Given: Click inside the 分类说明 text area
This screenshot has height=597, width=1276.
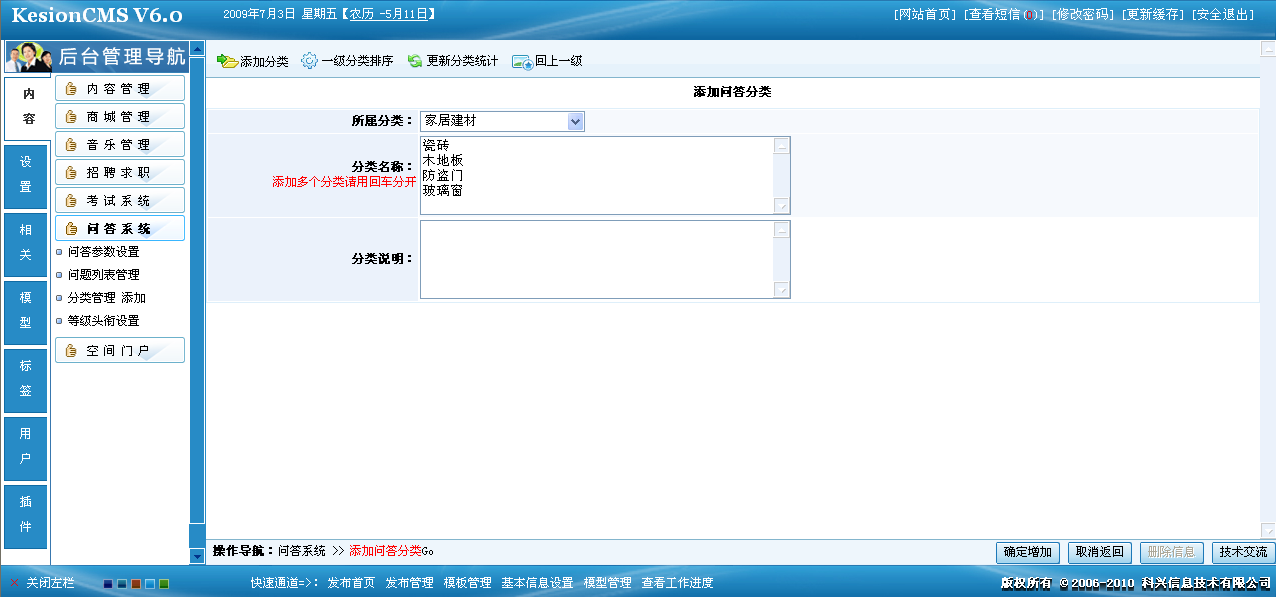Looking at the screenshot, I should point(596,259).
